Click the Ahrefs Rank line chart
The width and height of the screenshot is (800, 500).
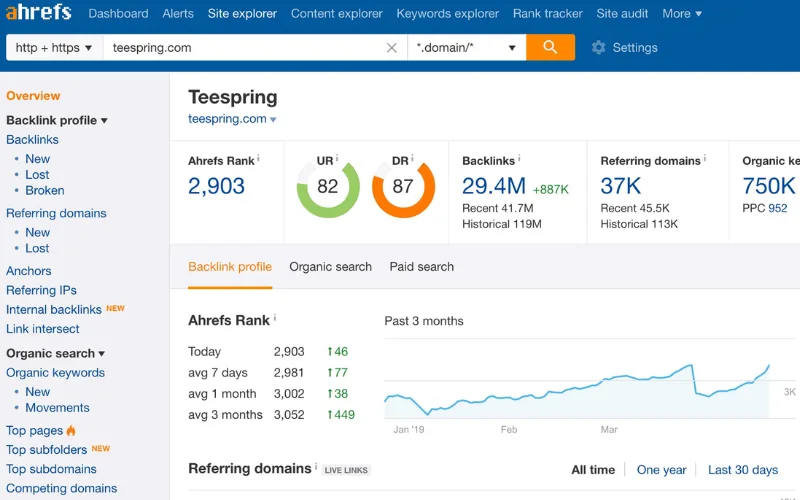[x=577, y=390]
